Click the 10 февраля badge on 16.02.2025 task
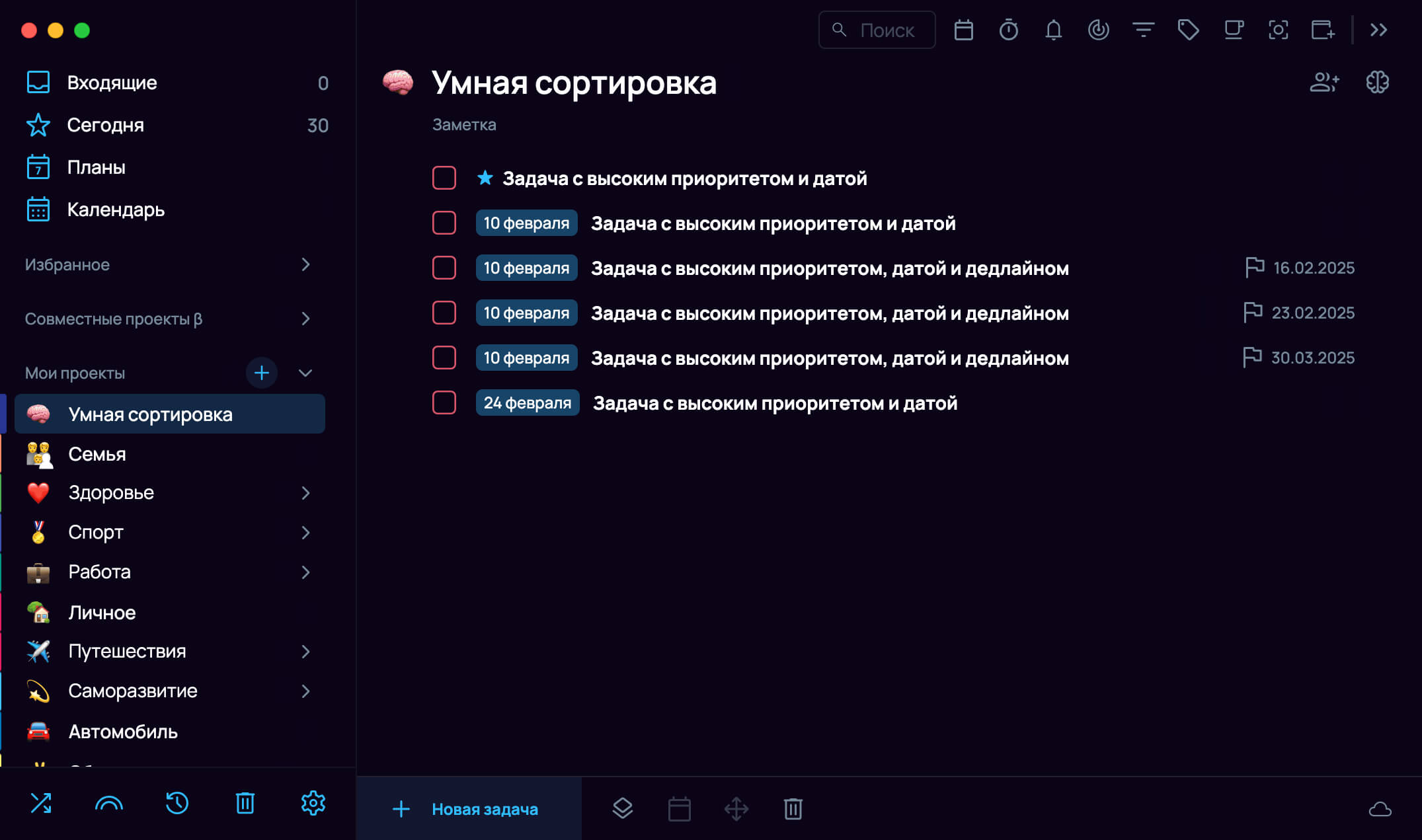The image size is (1422, 840). [527, 268]
